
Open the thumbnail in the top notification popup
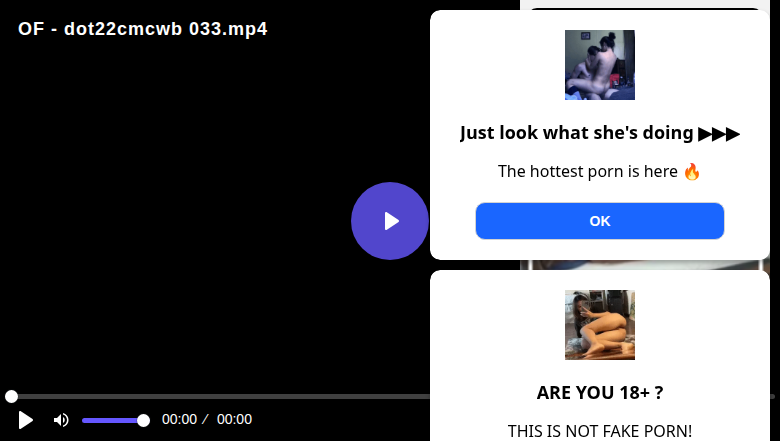coord(599,65)
